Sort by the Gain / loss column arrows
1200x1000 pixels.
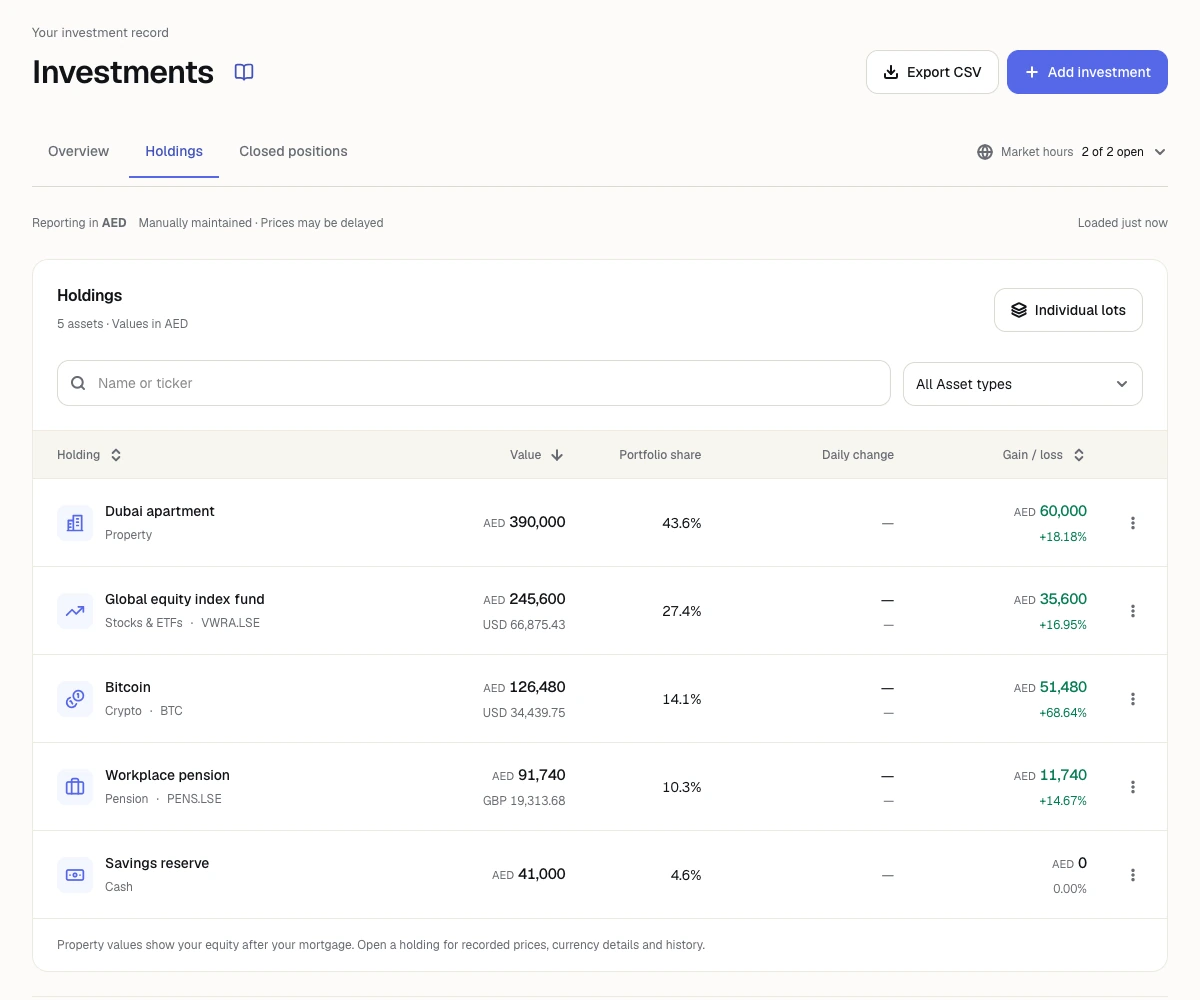tap(1079, 455)
